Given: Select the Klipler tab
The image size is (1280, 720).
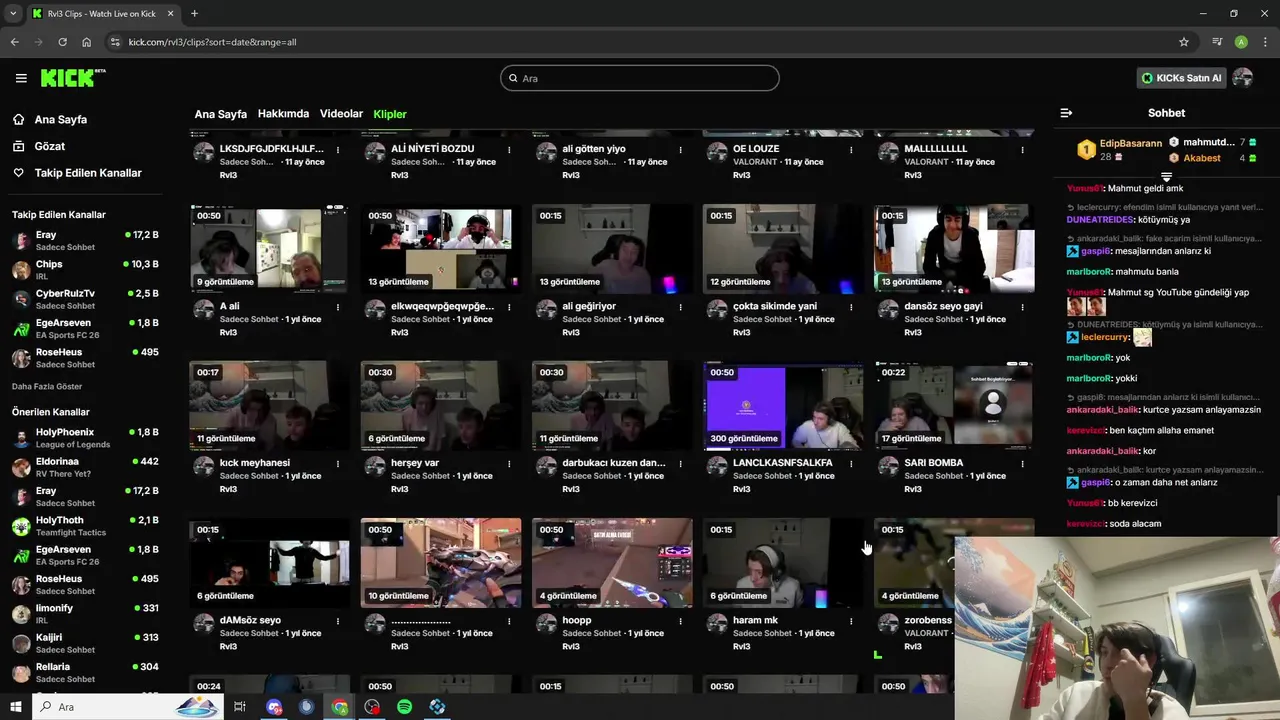Looking at the screenshot, I should click(390, 114).
